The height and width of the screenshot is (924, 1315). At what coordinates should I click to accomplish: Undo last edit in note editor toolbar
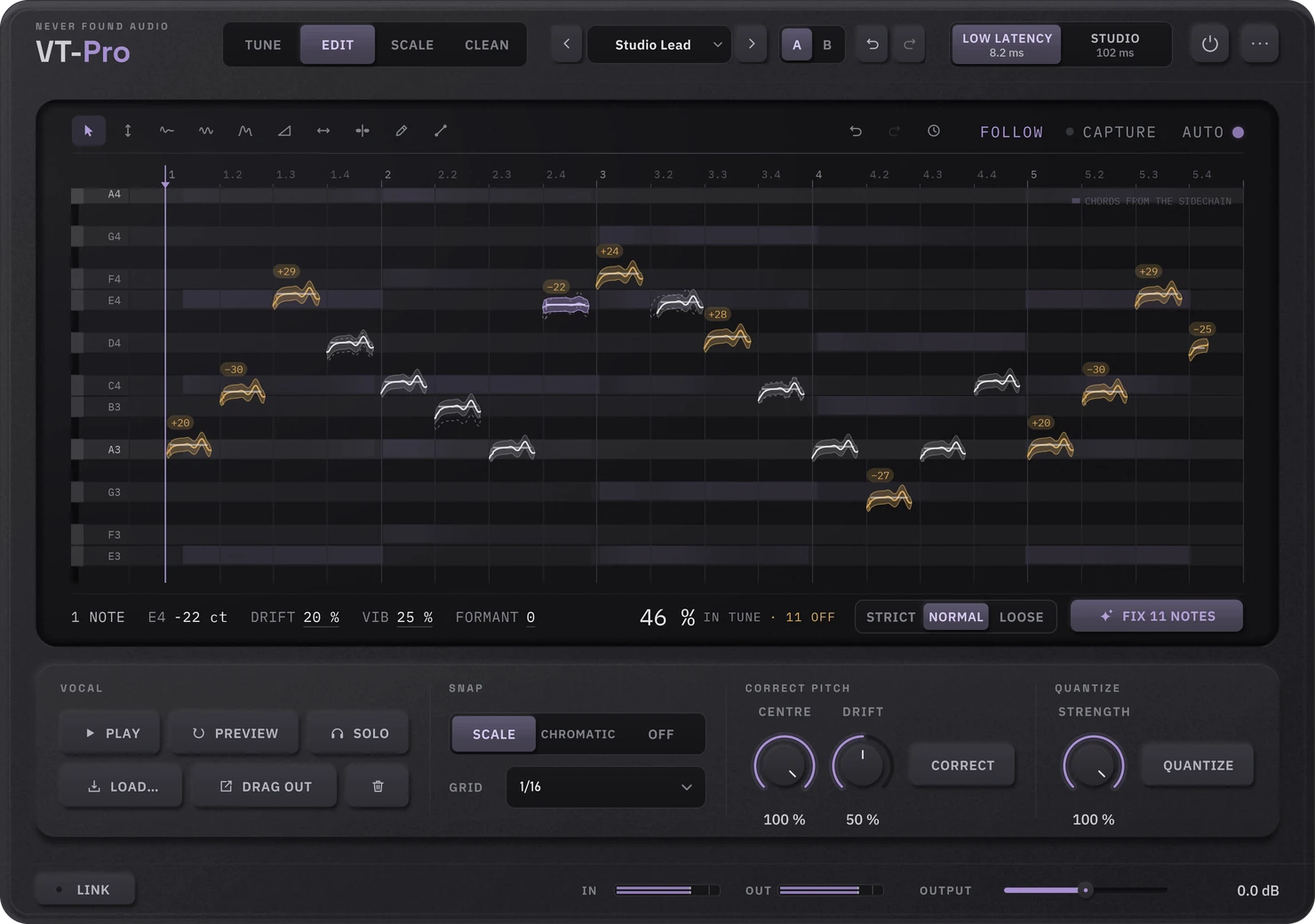(856, 131)
